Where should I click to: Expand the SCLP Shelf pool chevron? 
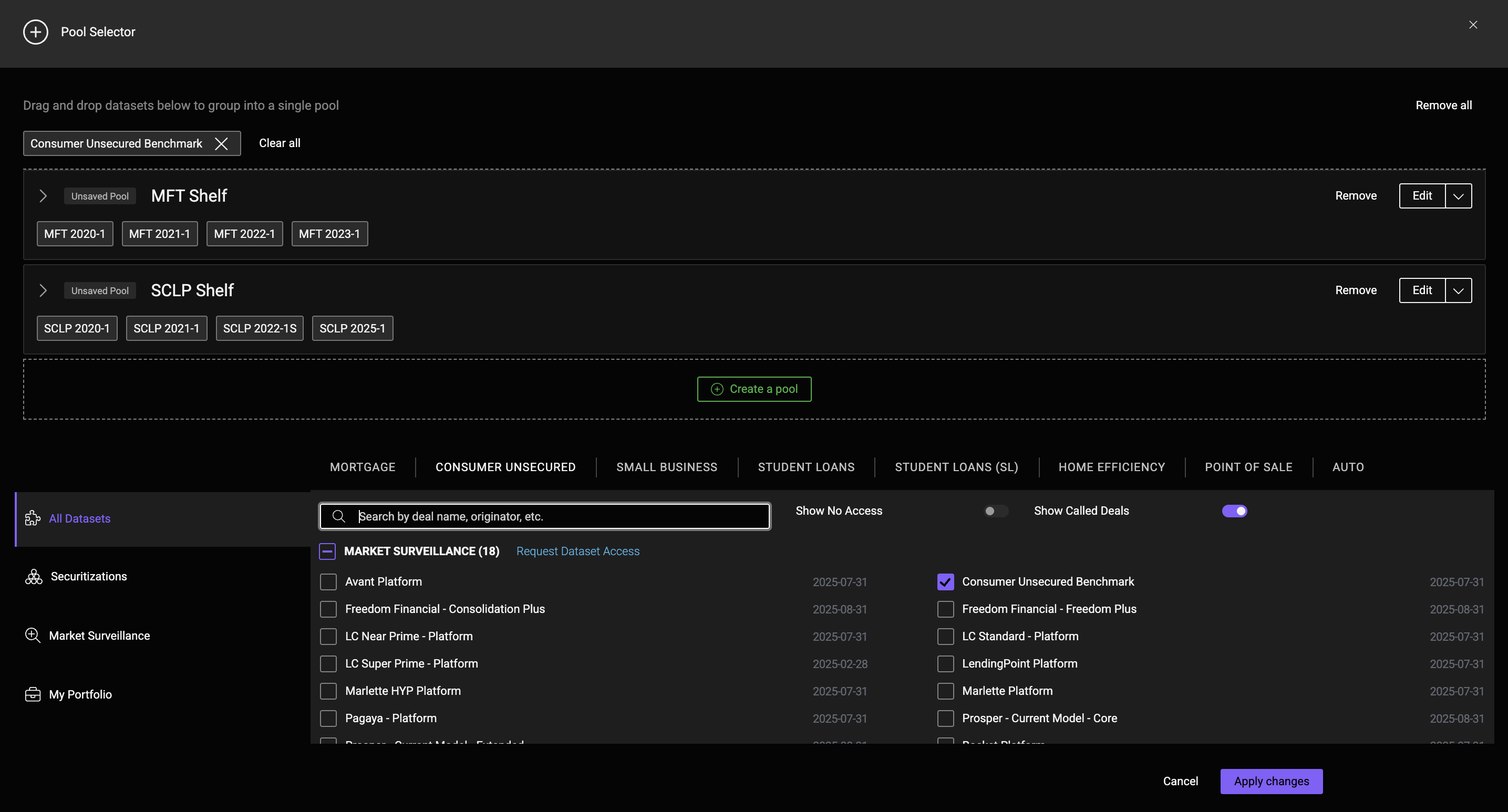43,291
